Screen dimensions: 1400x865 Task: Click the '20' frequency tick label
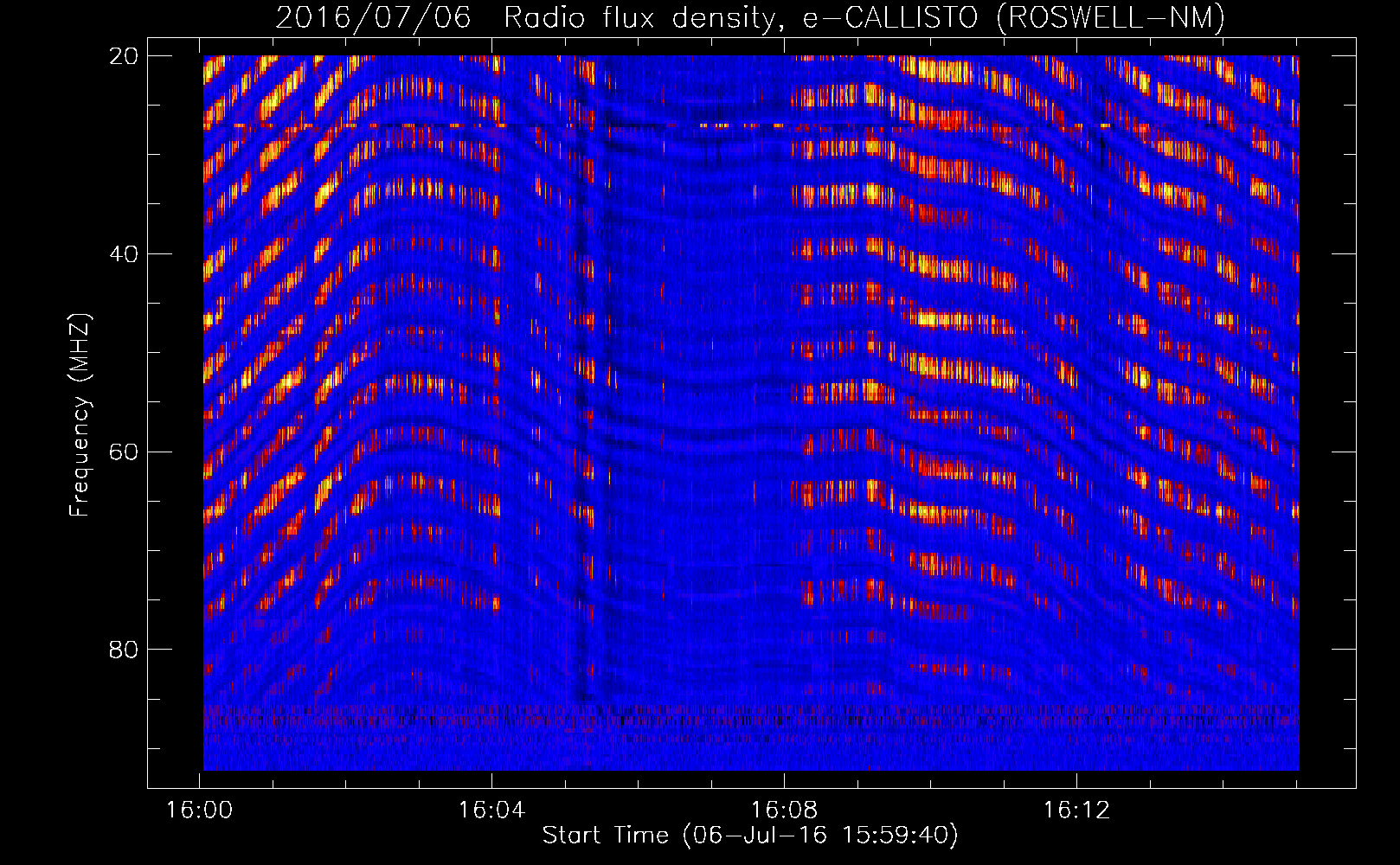pyautogui.click(x=123, y=56)
